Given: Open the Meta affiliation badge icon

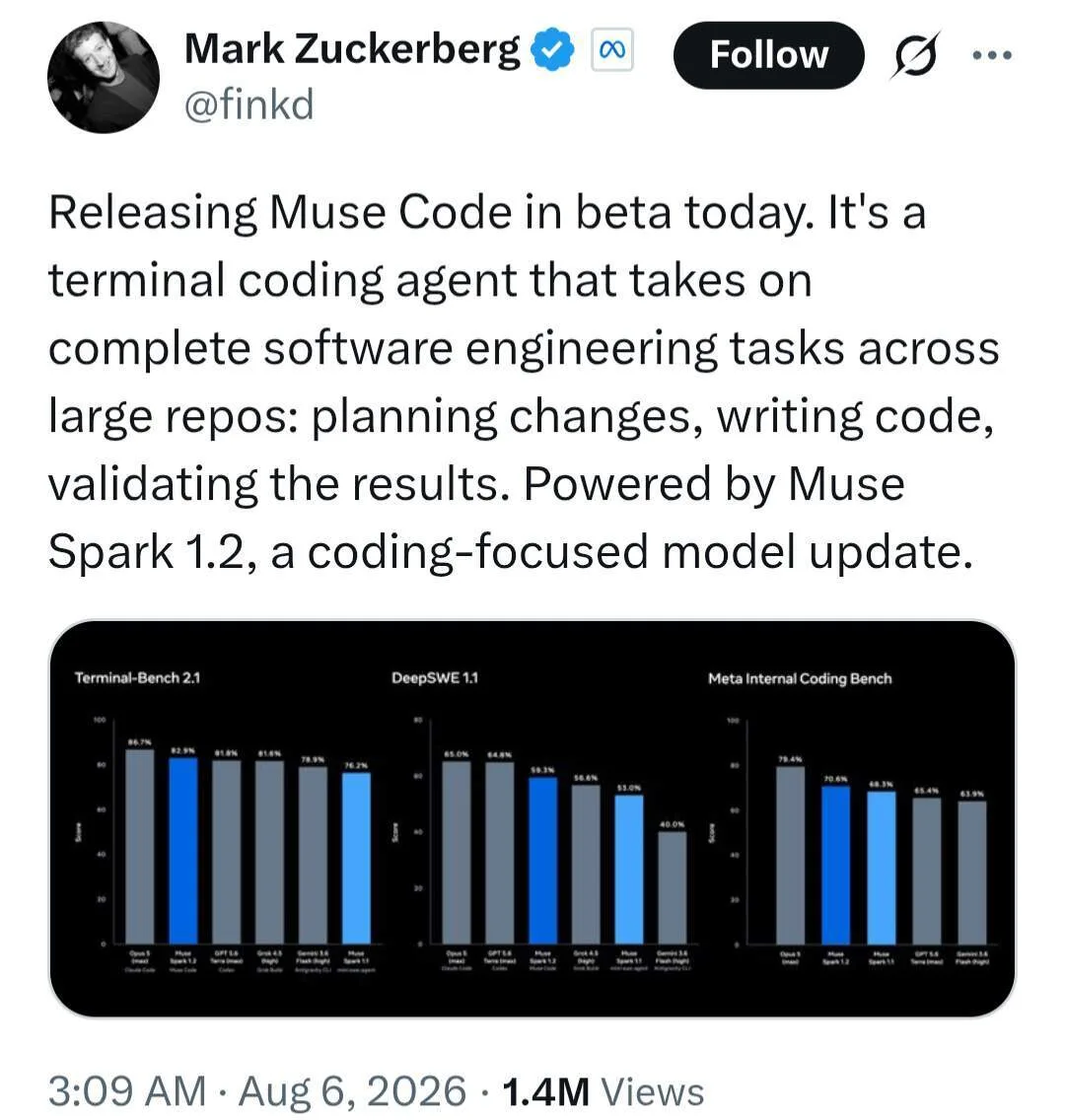Looking at the screenshot, I should click(611, 50).
